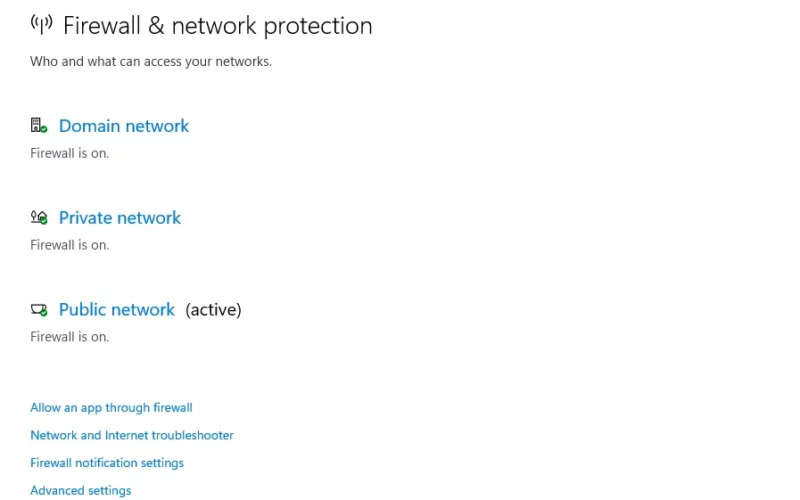Click 'Firewall is on' under Private network
Screen dimensions: 800x500
[69, 245]
